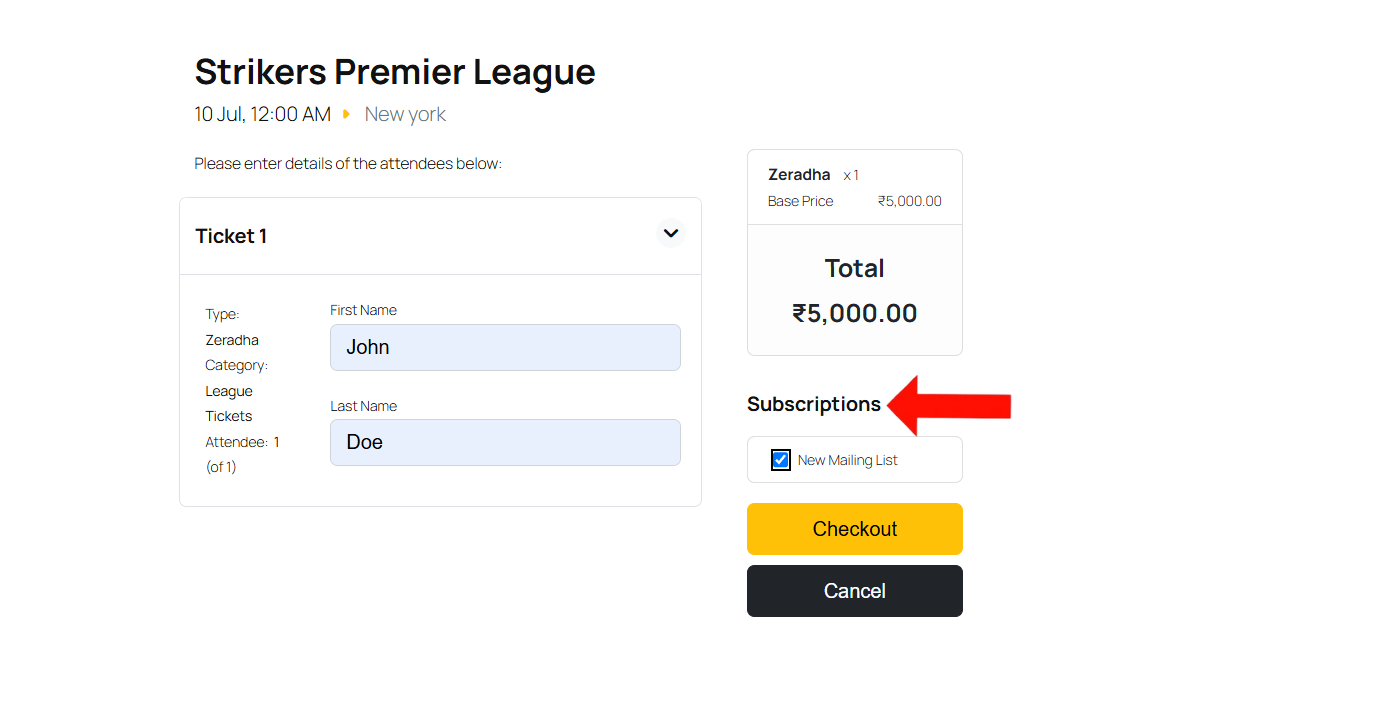The width and height of the screenshot is (1374, 714).
Task: Click the First Name label
Action: coord(363,310)
